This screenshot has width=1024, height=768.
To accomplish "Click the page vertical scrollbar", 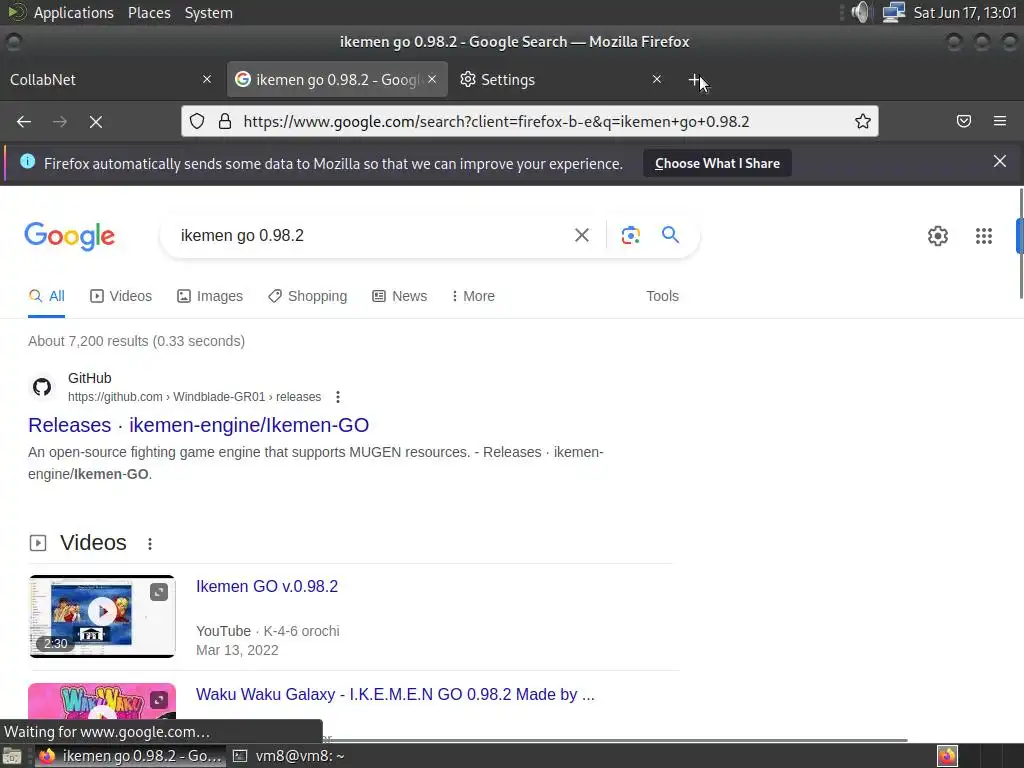I will point(1020,243).
